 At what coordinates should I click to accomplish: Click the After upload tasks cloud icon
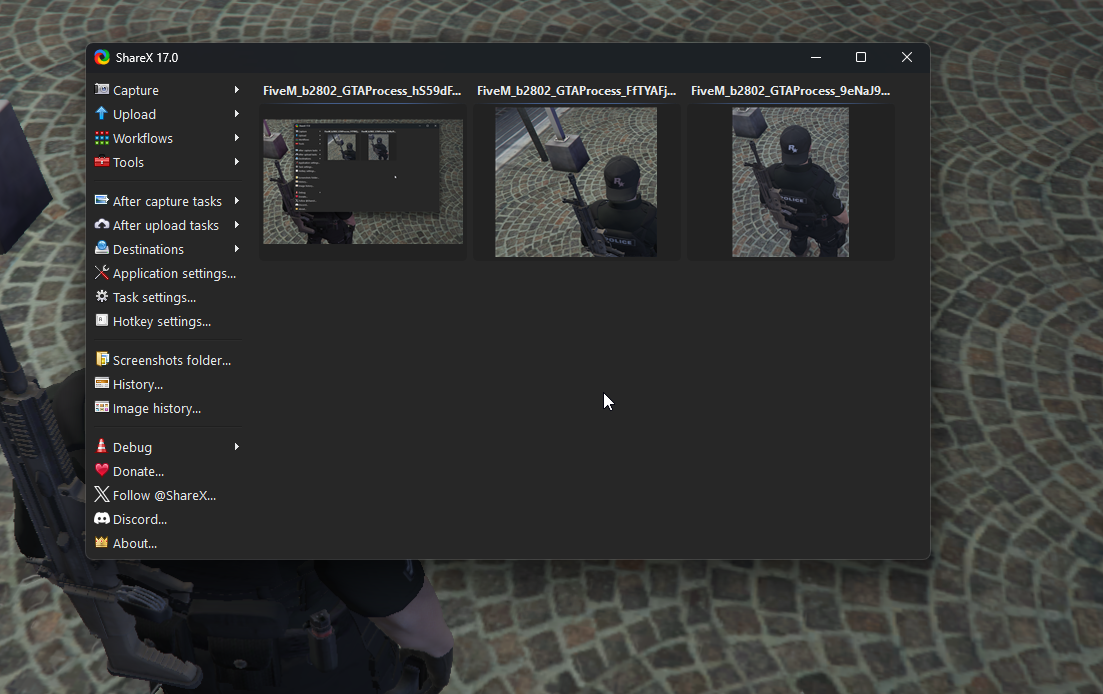click(102, 224)
